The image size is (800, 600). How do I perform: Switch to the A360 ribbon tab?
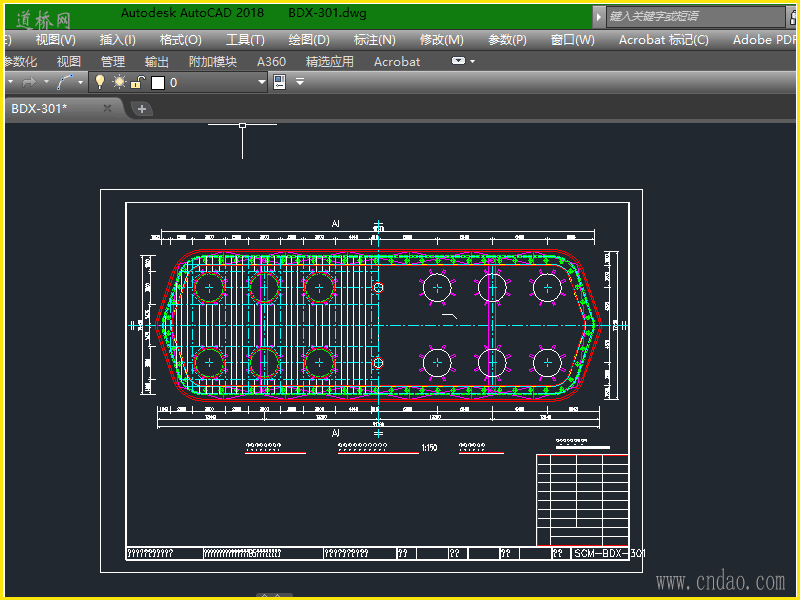(x=271, y=61)
